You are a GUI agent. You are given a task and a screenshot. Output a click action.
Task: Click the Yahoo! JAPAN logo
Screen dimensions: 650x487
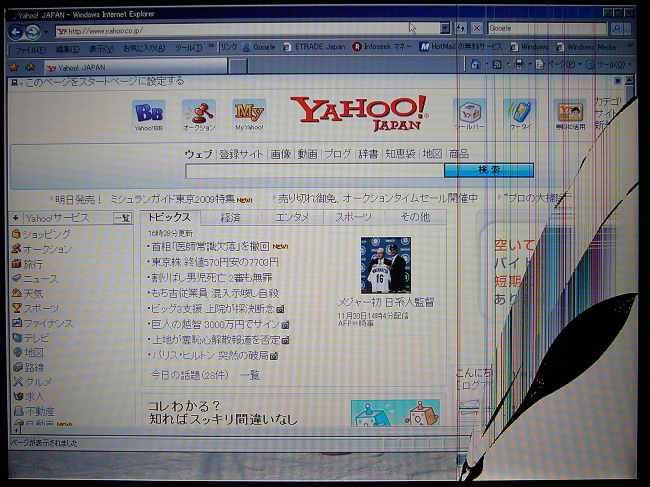(x=359, y=113)
